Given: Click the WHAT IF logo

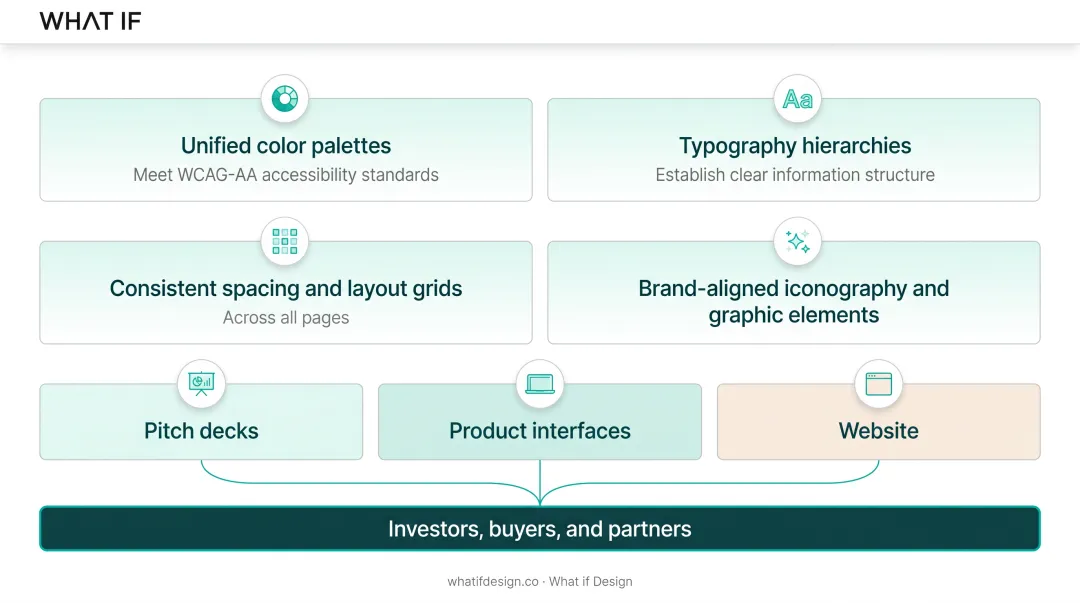Looking at the screenshot, I should click(90, 21).
